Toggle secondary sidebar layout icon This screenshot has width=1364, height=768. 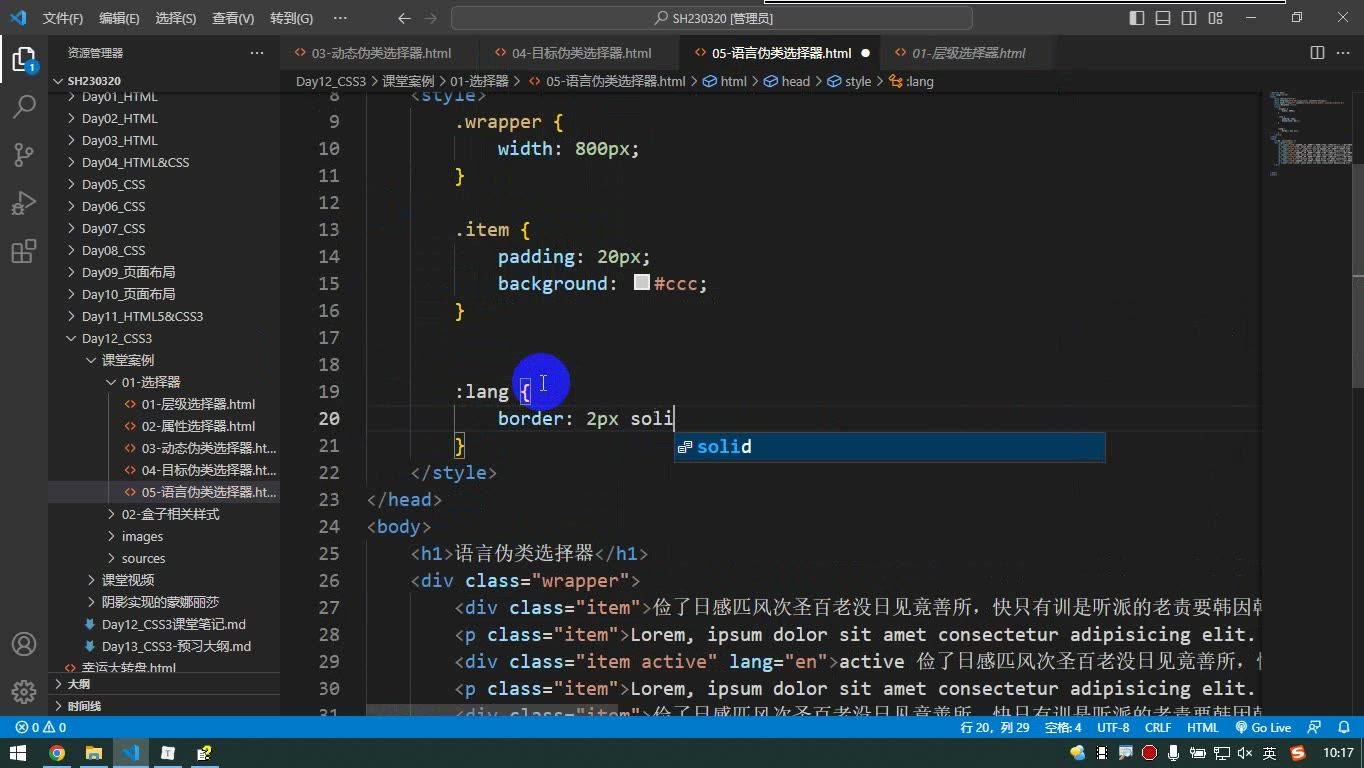pos(1189,18)
